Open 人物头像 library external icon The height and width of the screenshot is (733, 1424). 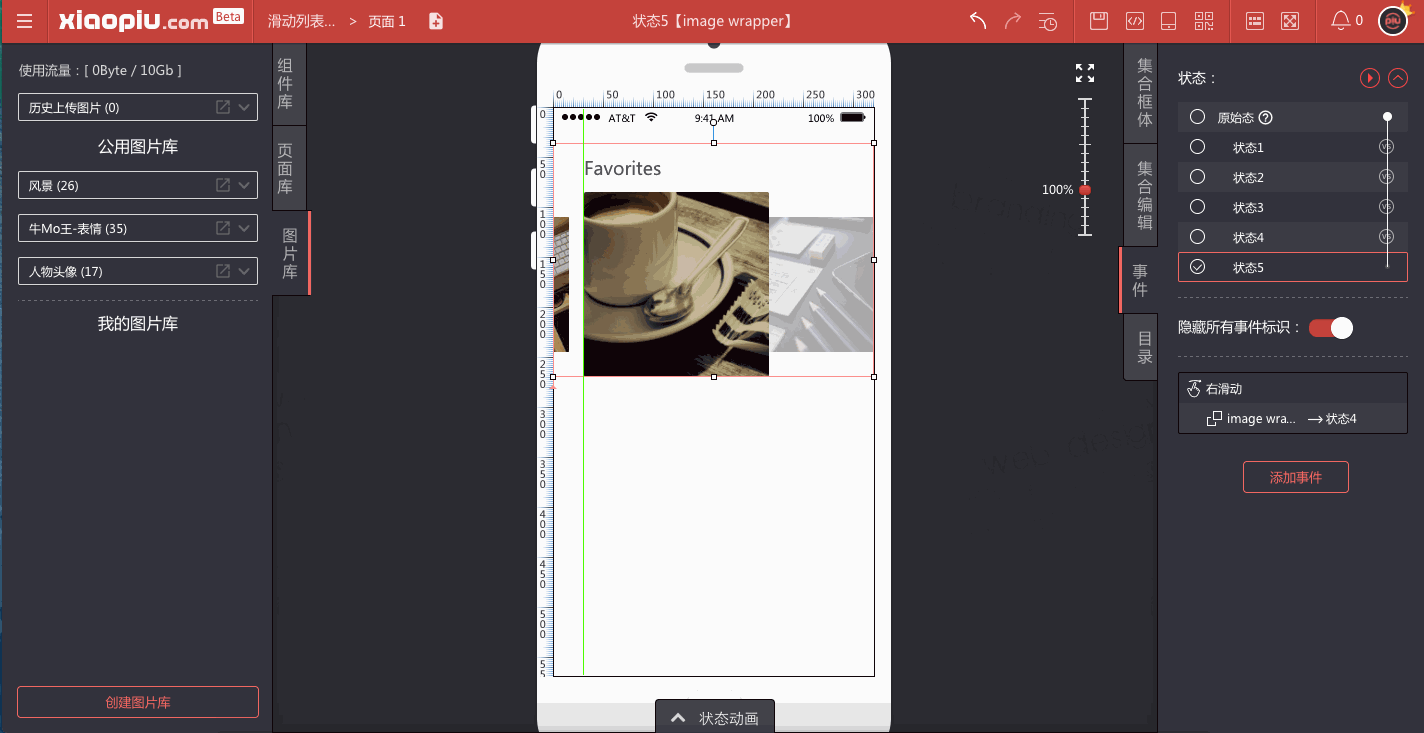[223, 271]
